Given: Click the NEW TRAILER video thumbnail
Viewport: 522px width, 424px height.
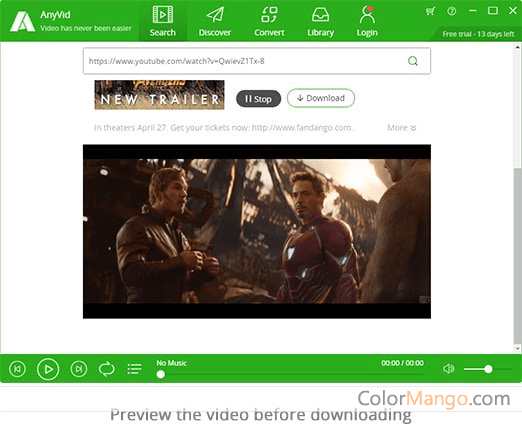Looking at the screenshot, I should (159, 95).
